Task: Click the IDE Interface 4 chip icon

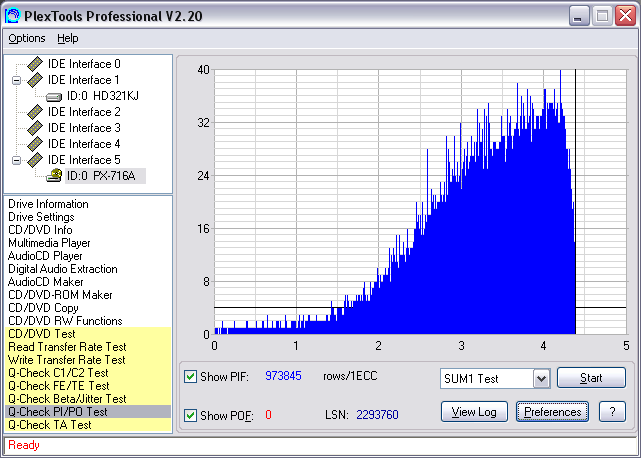Action: click(35, 144)
